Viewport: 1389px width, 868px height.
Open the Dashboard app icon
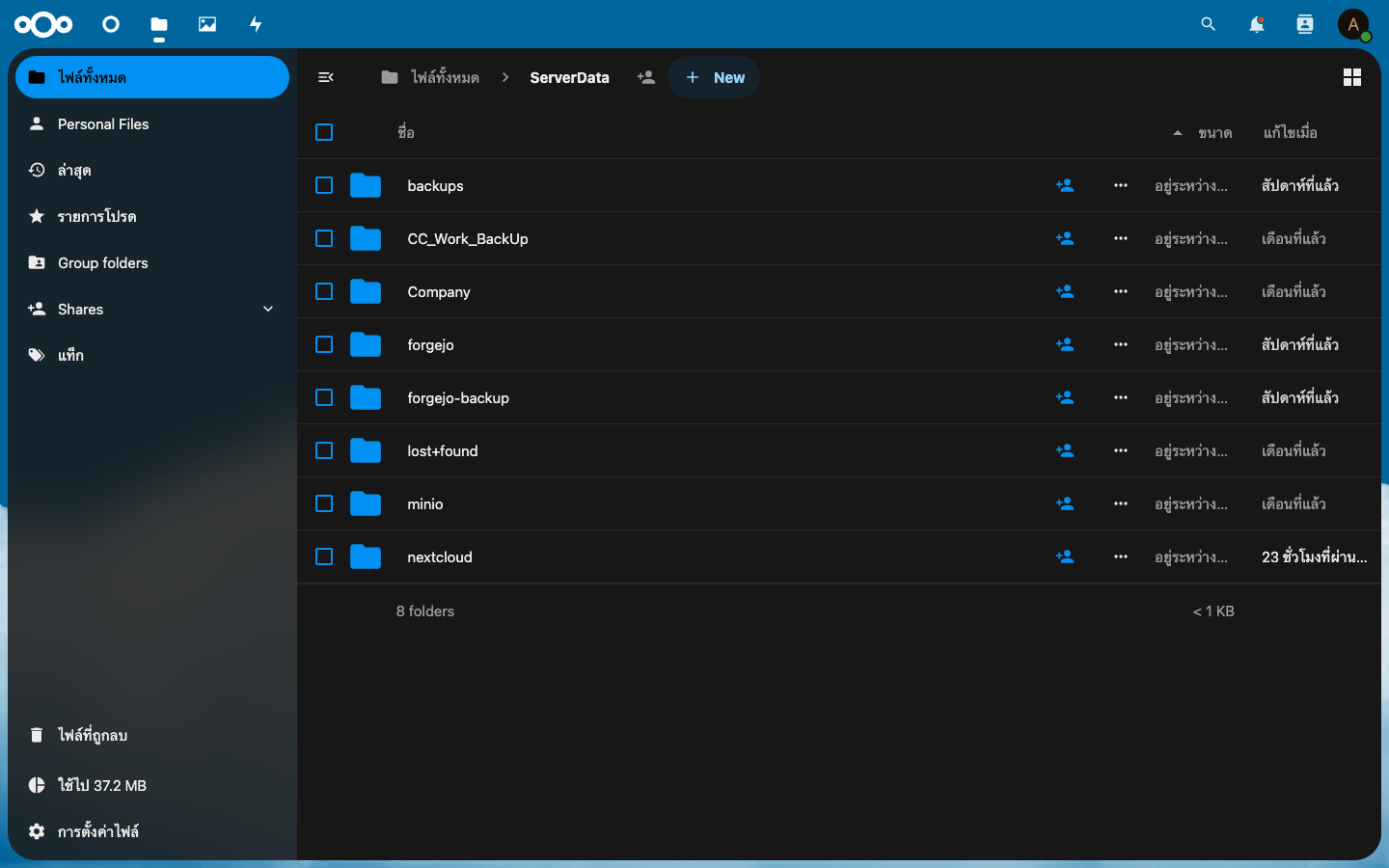(111, 24)
